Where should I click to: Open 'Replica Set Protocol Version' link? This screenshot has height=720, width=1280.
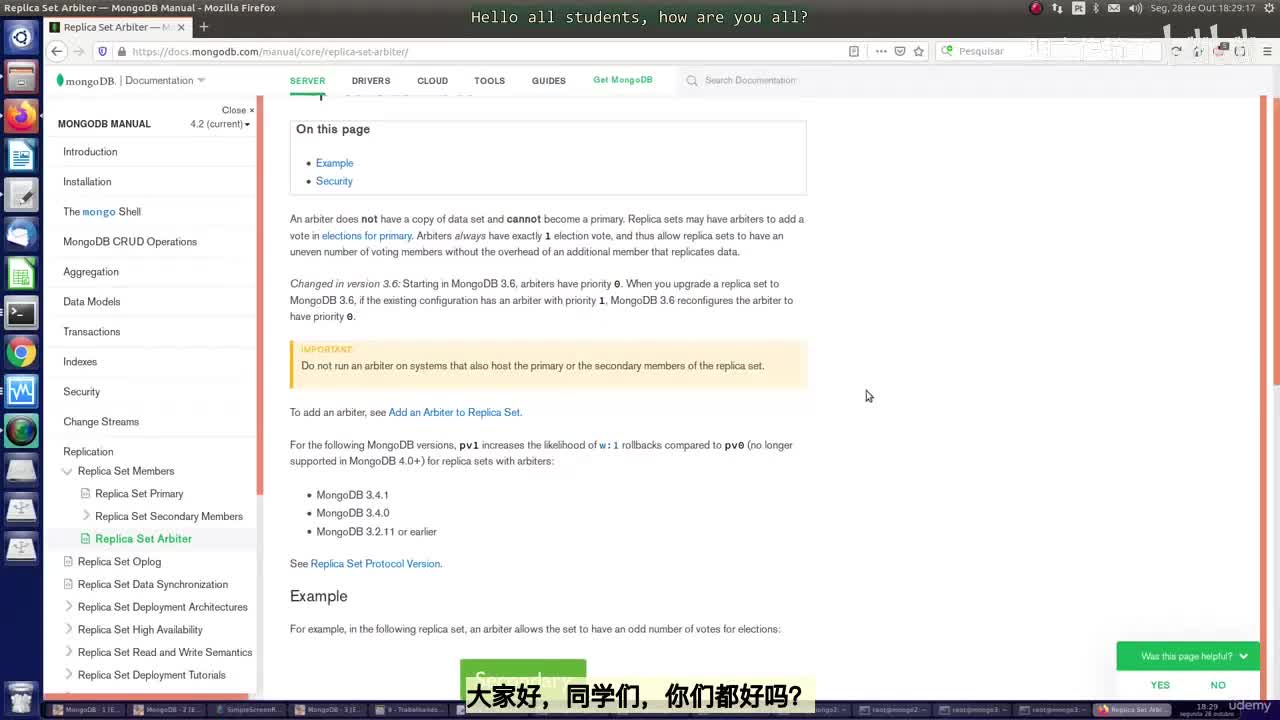tap(375, 564)
